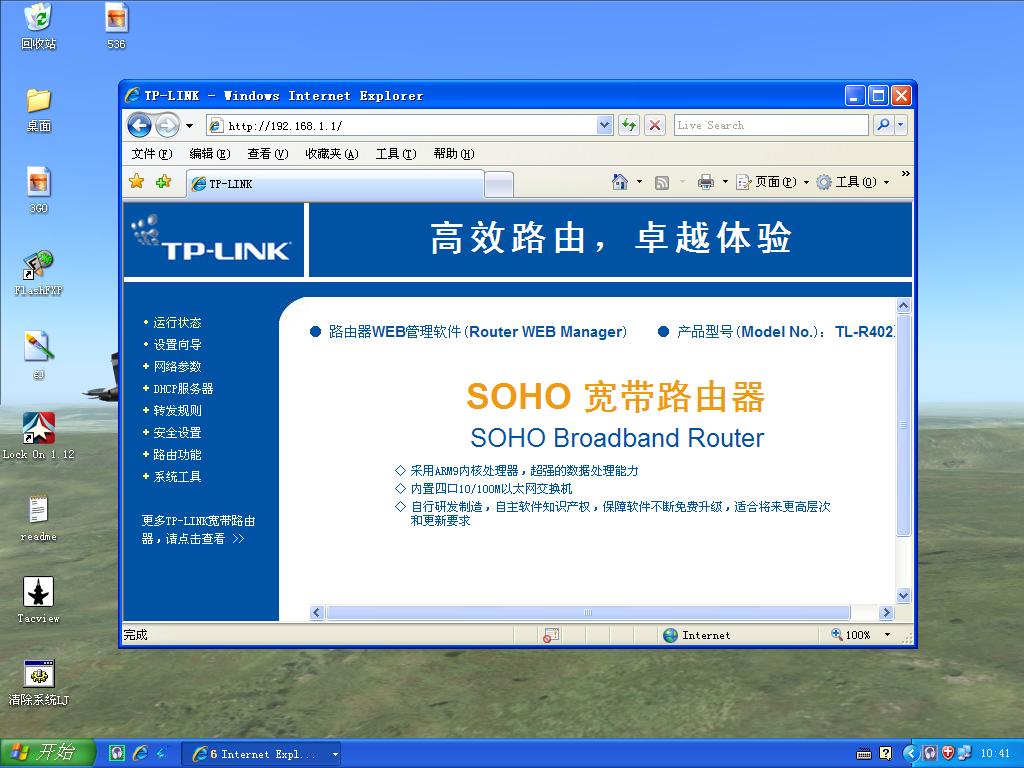
Task: Click the Add to Favorites star-plus icon
Action: [163, 182]
